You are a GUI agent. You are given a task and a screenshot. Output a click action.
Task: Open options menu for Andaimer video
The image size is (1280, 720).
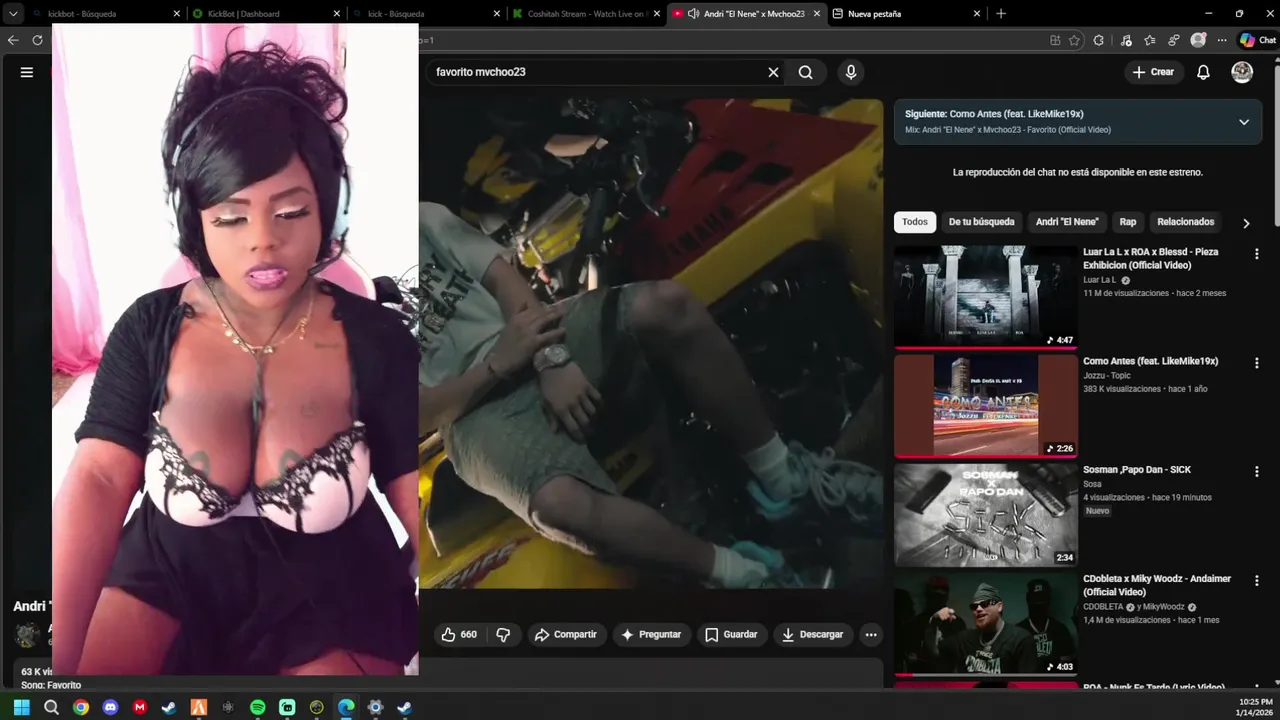[x=1257, y=581]
